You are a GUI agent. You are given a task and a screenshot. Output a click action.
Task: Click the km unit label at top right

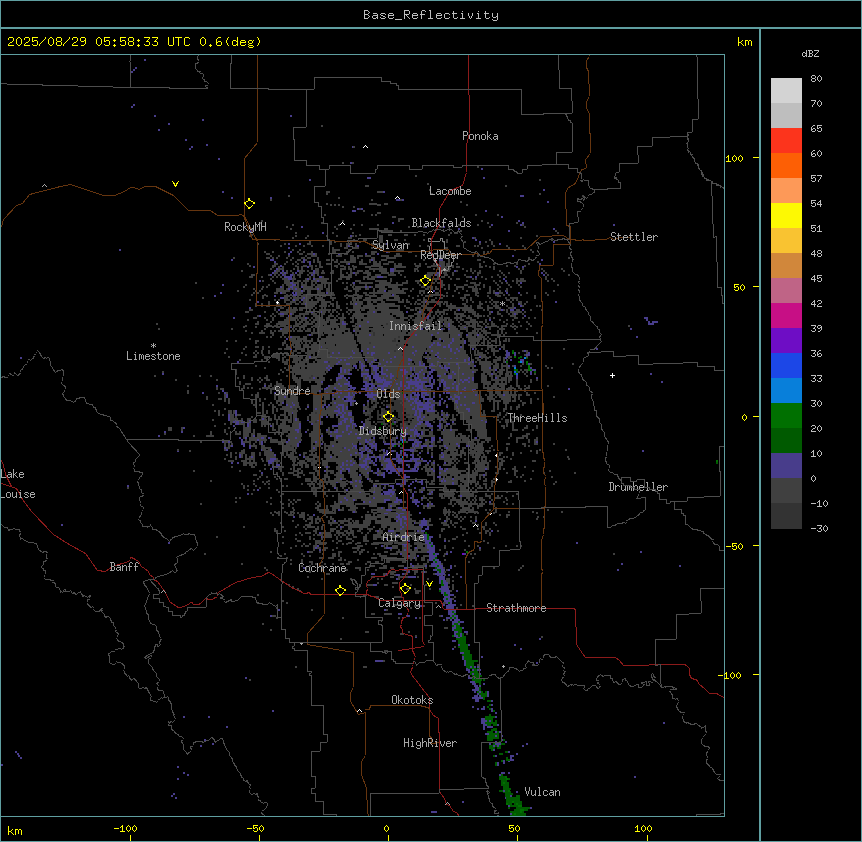coord(744,42)
